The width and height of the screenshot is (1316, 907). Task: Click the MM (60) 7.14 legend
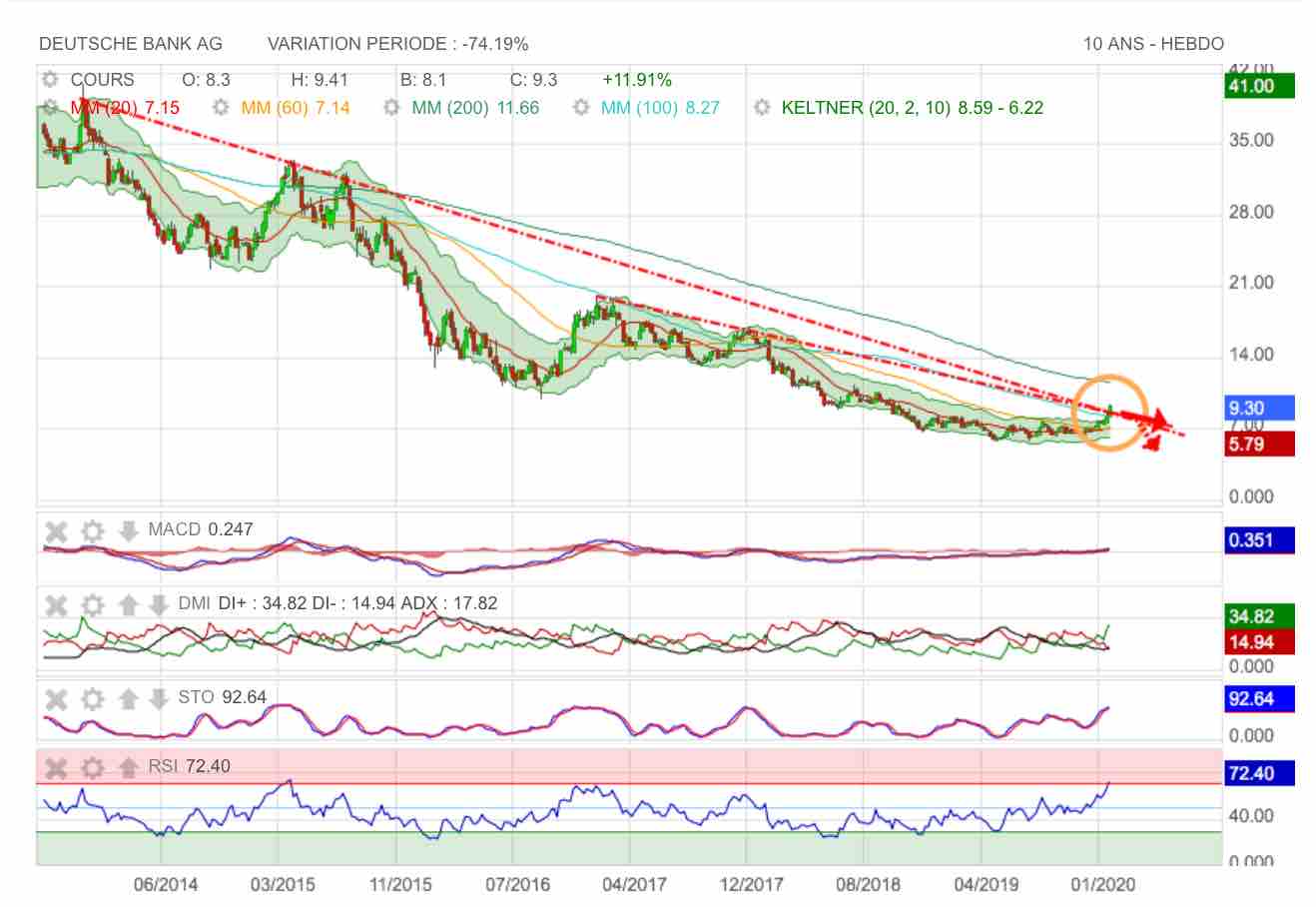click(296, 107)
